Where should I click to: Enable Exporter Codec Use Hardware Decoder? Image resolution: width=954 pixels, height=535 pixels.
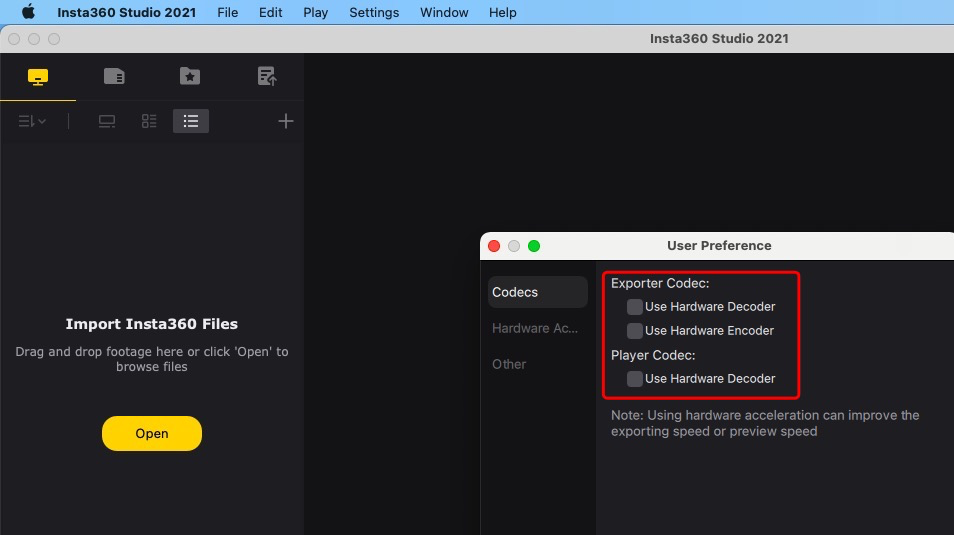point(635,307)
